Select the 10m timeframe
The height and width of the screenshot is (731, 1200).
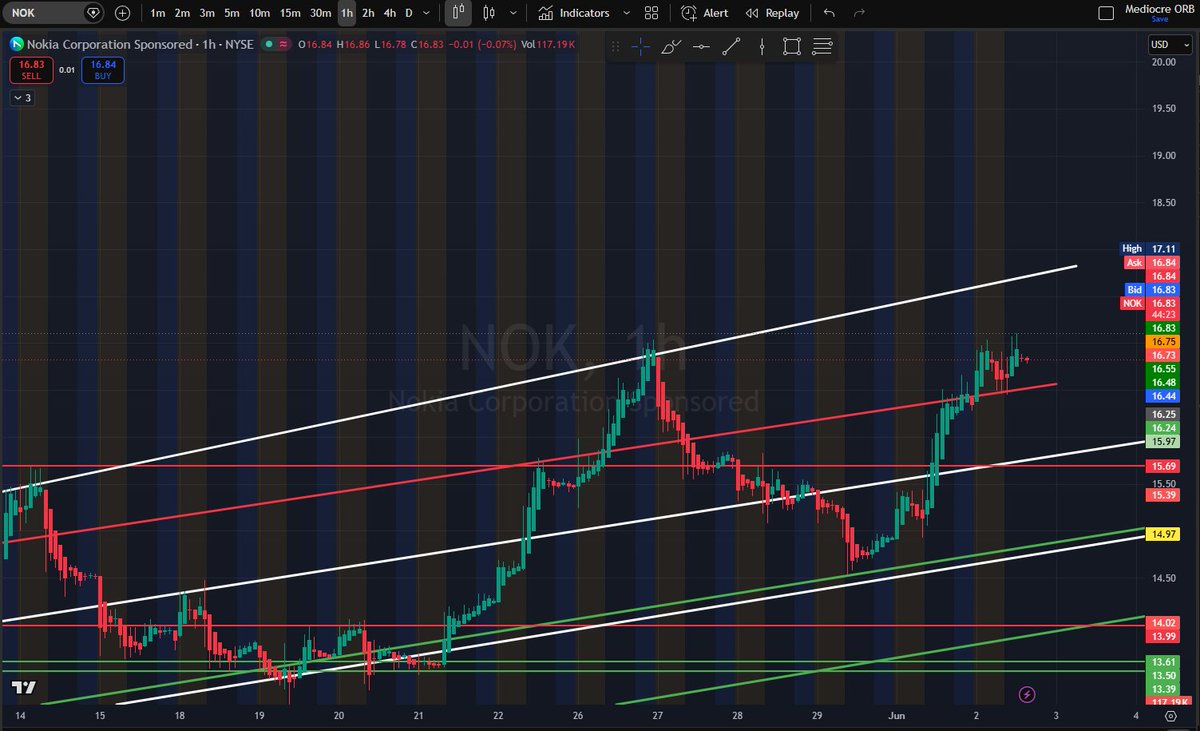259,13
